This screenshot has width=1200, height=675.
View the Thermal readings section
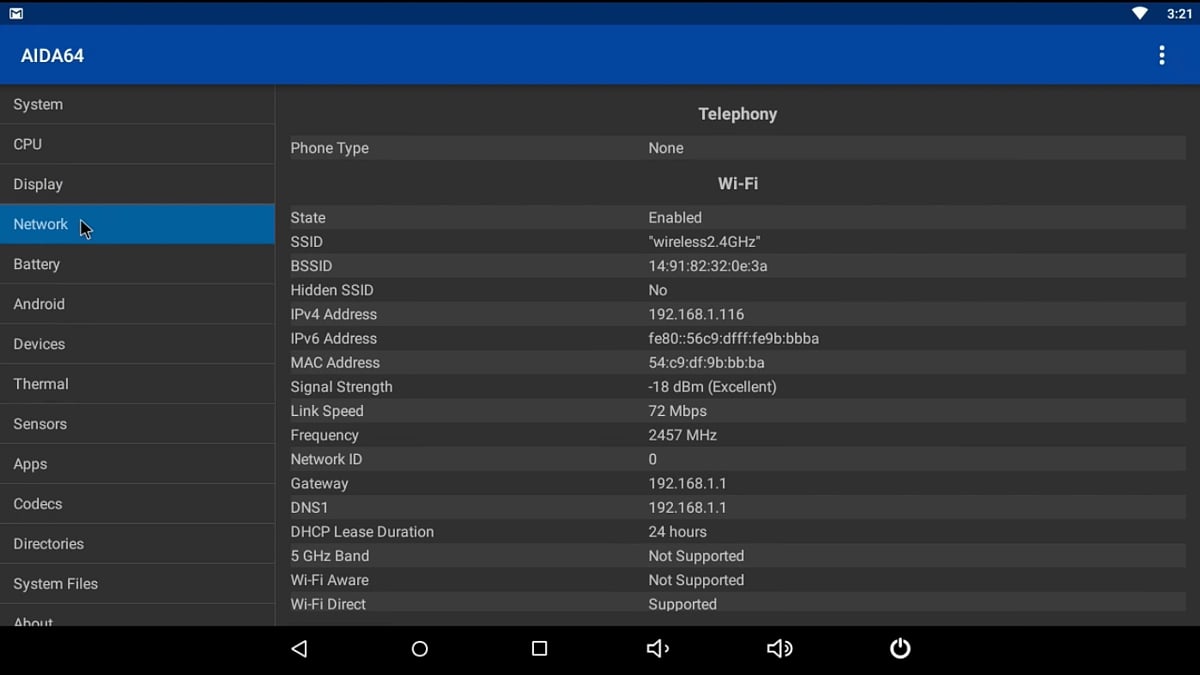click(41, 383)
